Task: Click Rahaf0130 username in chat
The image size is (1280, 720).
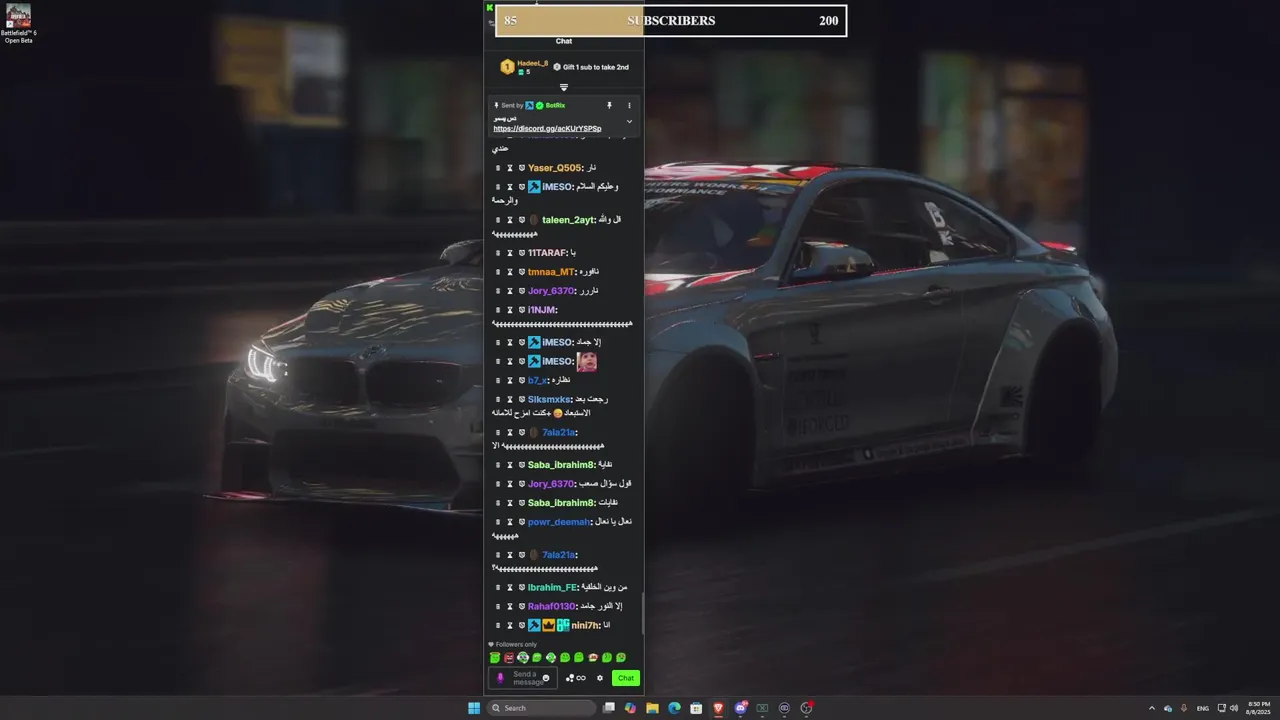Action: (552, 606)
